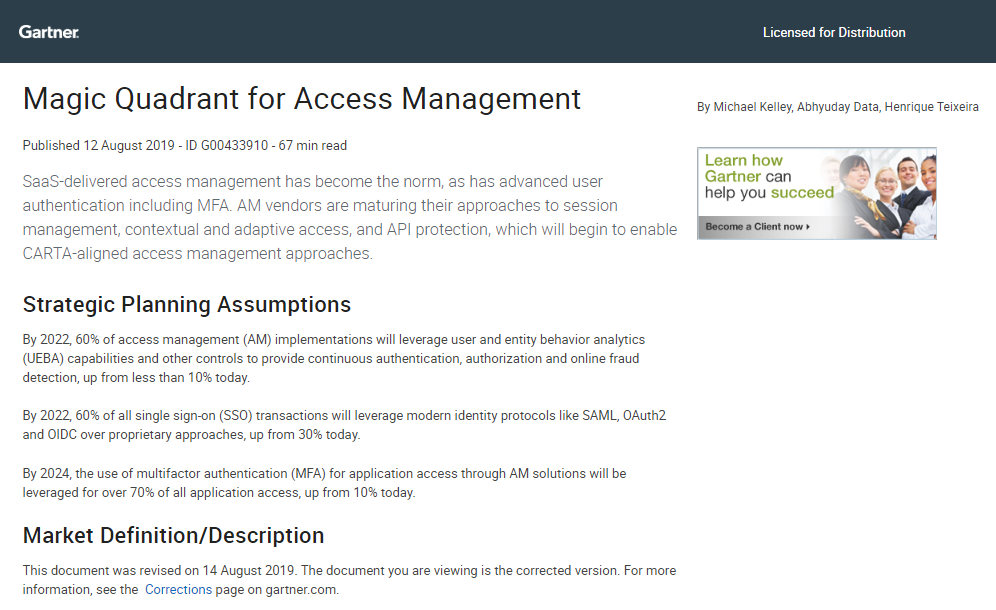Click the paragraph about MFA usage by 2024
This screenshot has width=996, height=610.
350,482
